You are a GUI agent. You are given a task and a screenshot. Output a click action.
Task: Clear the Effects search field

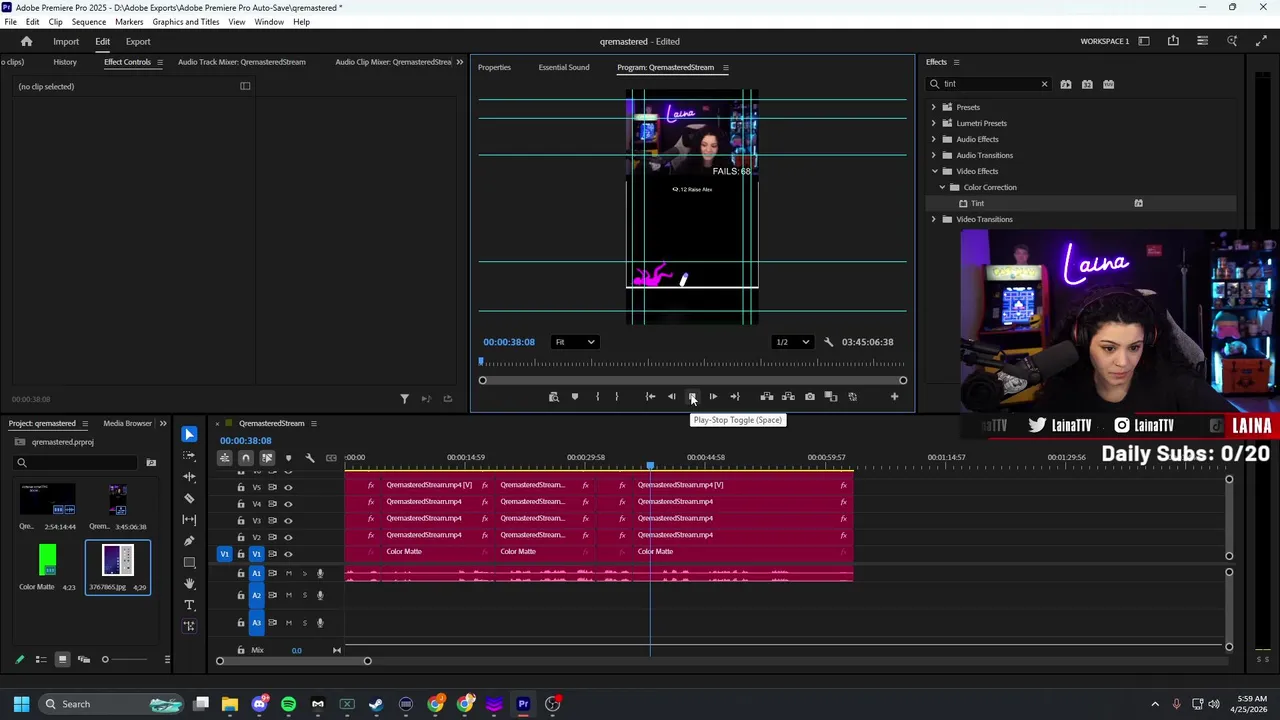point(1044,84)
